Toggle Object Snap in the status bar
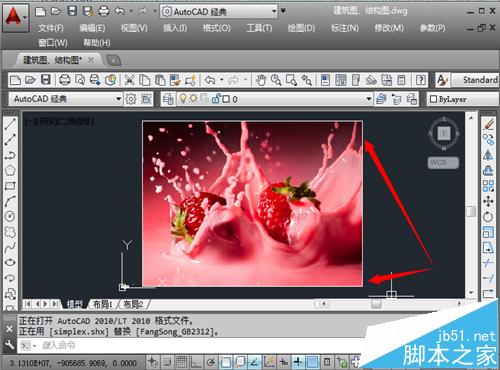Screen dimensions: 500x370 (x=225, y=362)
